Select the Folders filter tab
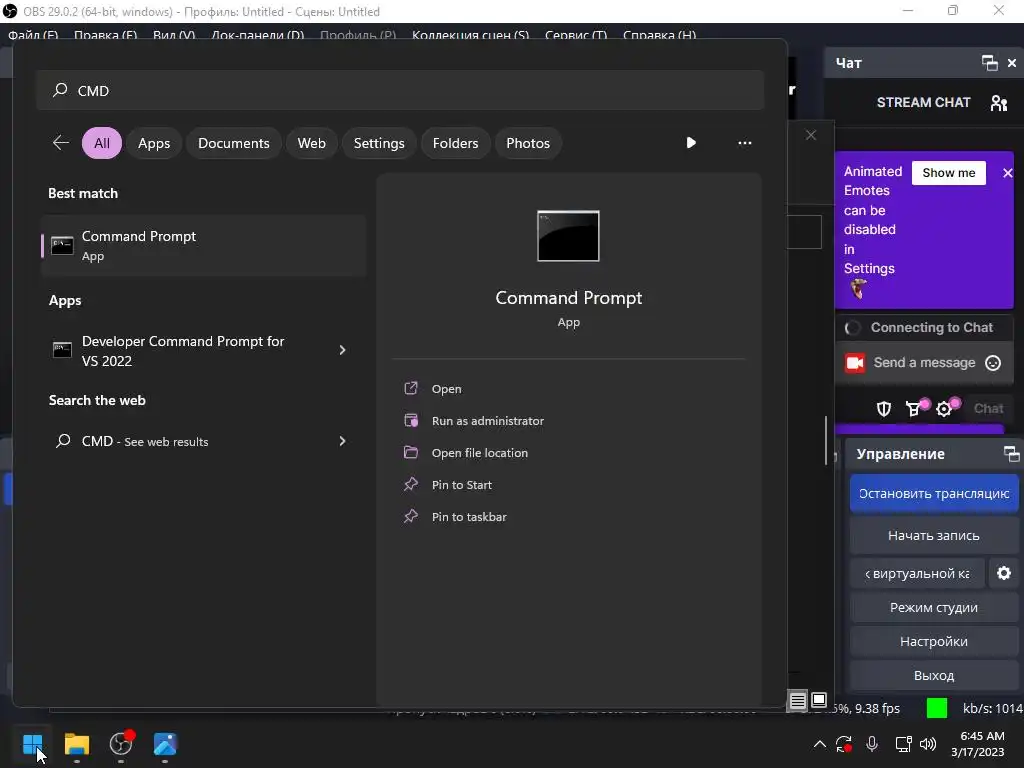The image size is (1024, 768). click(455, 143)
